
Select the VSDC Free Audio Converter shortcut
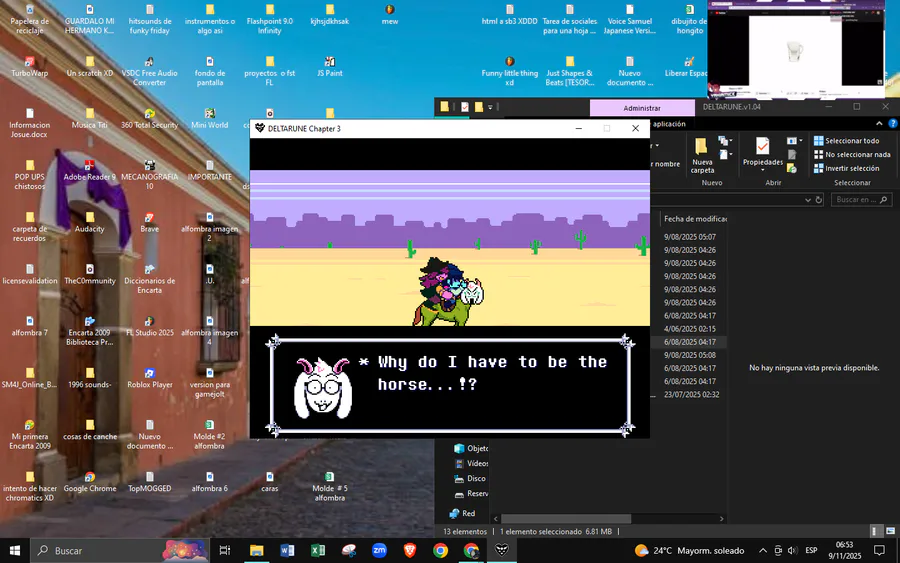pyautogui.click(x=149, y=71)
